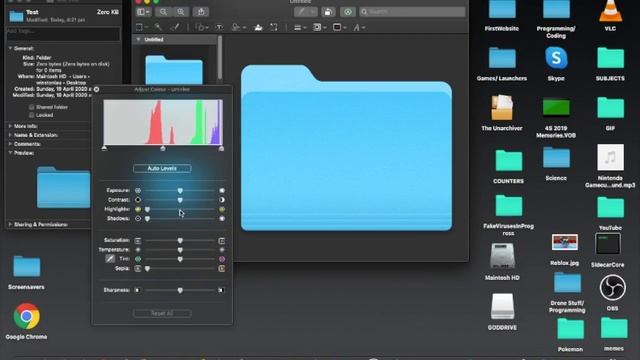The width and height of the screenshot is (640, 360).
Task: Open the Shape Style line thickness dropdown
Action: (x=299, y=27)
